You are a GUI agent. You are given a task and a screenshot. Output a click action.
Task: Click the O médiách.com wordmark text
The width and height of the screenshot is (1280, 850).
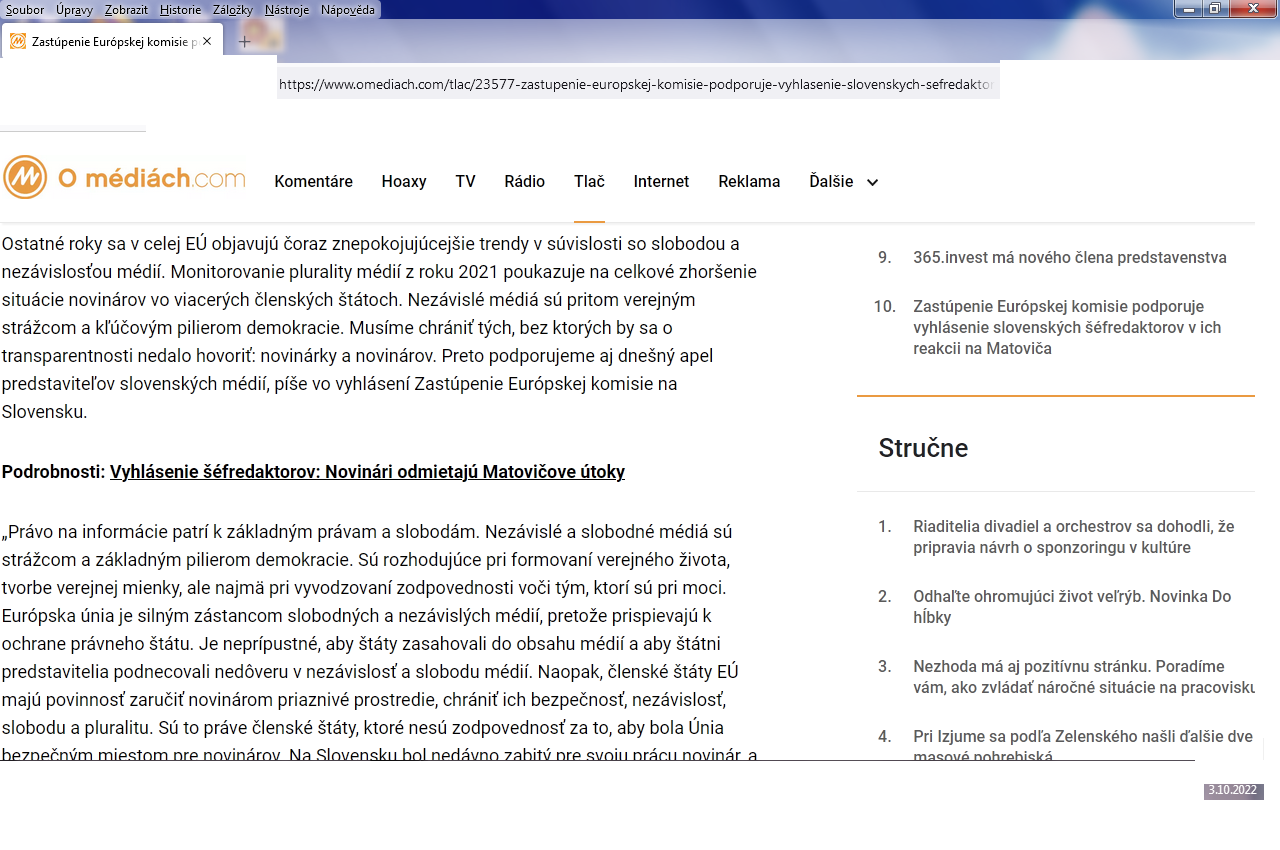click(x=151, y=178)
